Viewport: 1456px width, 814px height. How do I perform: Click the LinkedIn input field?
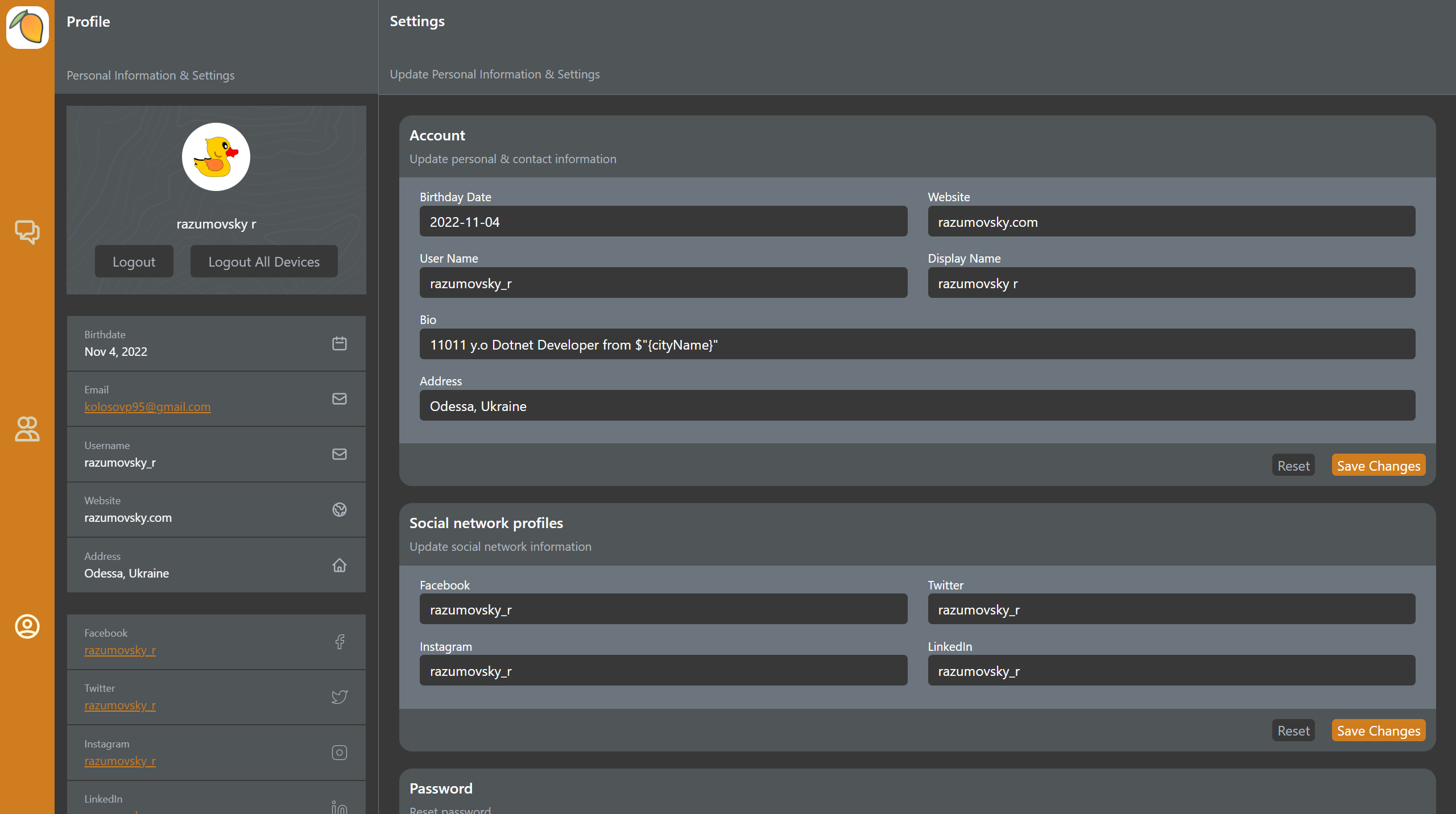coord(1171,671)
